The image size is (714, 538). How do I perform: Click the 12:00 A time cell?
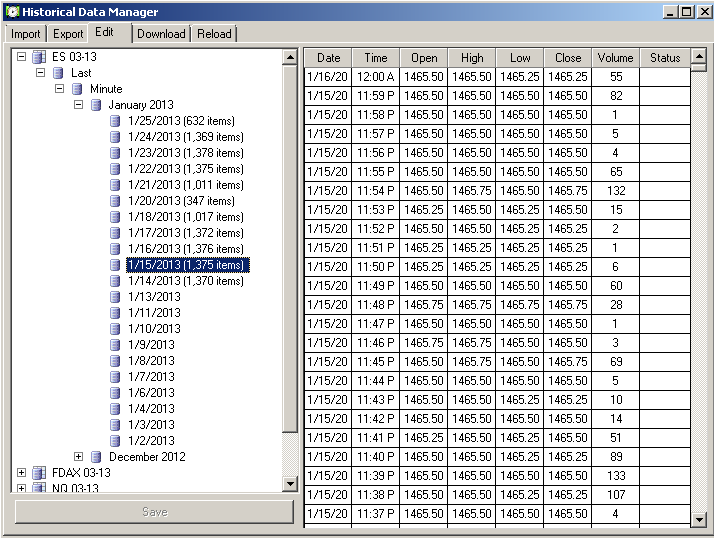point(376,77)
